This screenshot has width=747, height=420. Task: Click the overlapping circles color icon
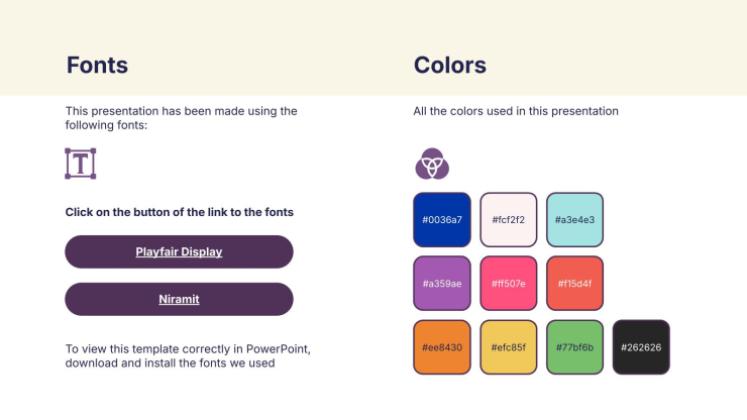432,163
